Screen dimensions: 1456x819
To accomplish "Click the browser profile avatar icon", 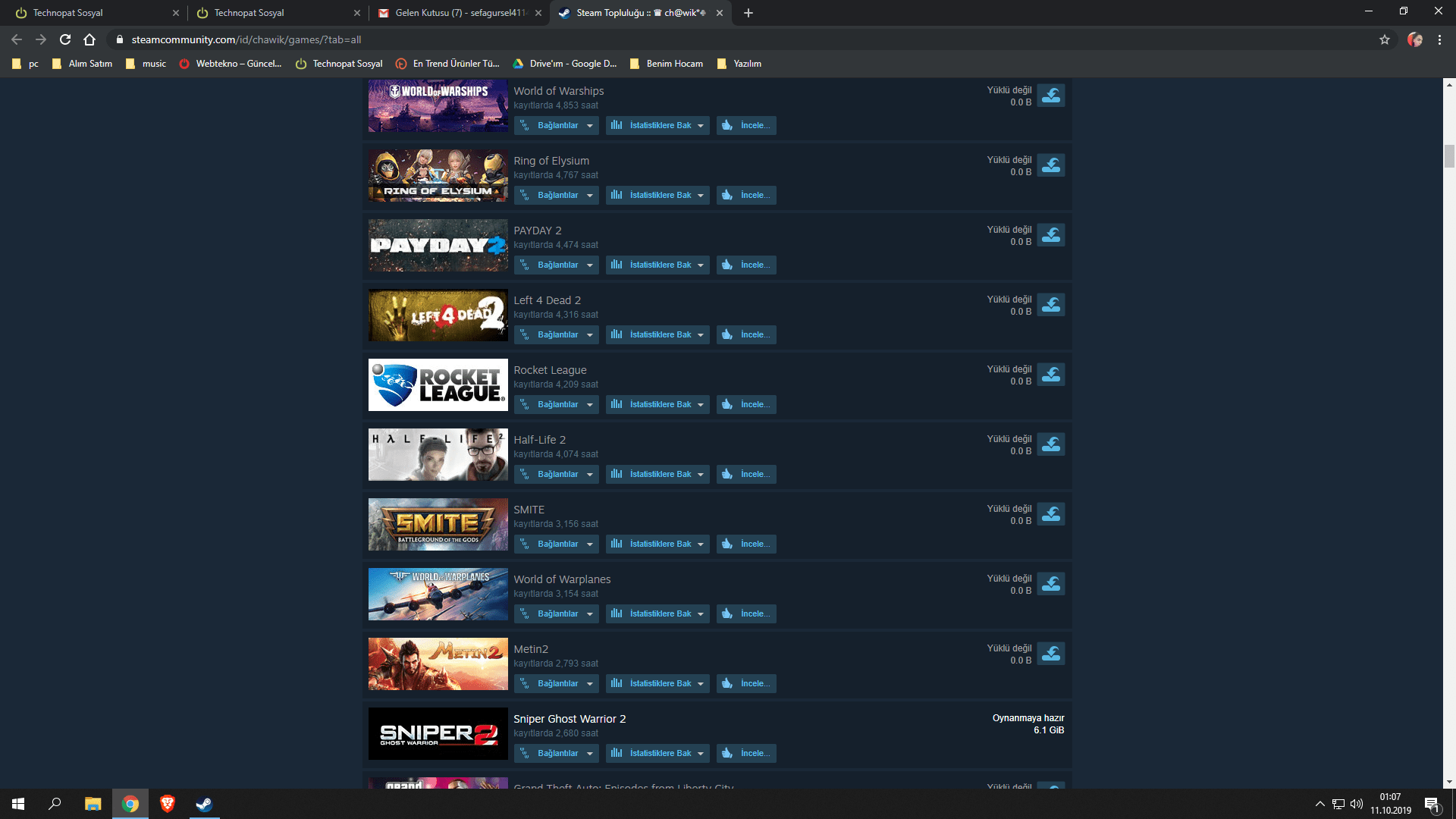I will (1414, 39).
